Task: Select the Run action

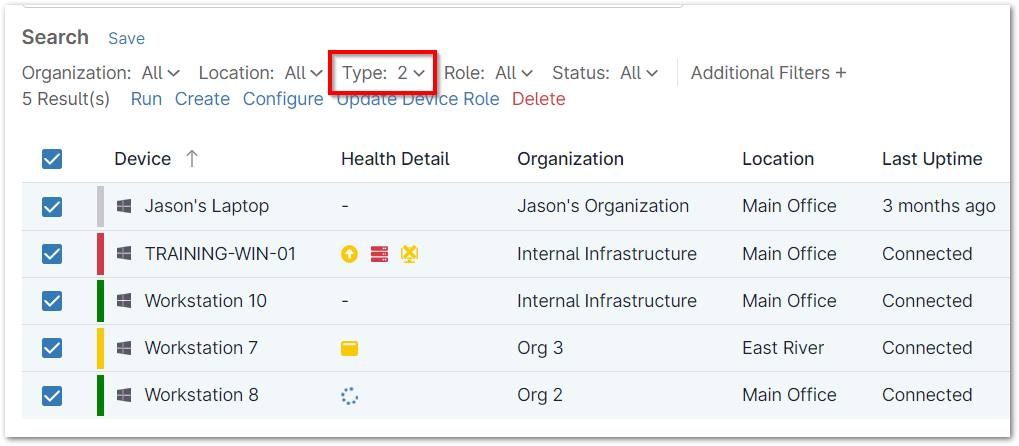Action: click(146, 99)
